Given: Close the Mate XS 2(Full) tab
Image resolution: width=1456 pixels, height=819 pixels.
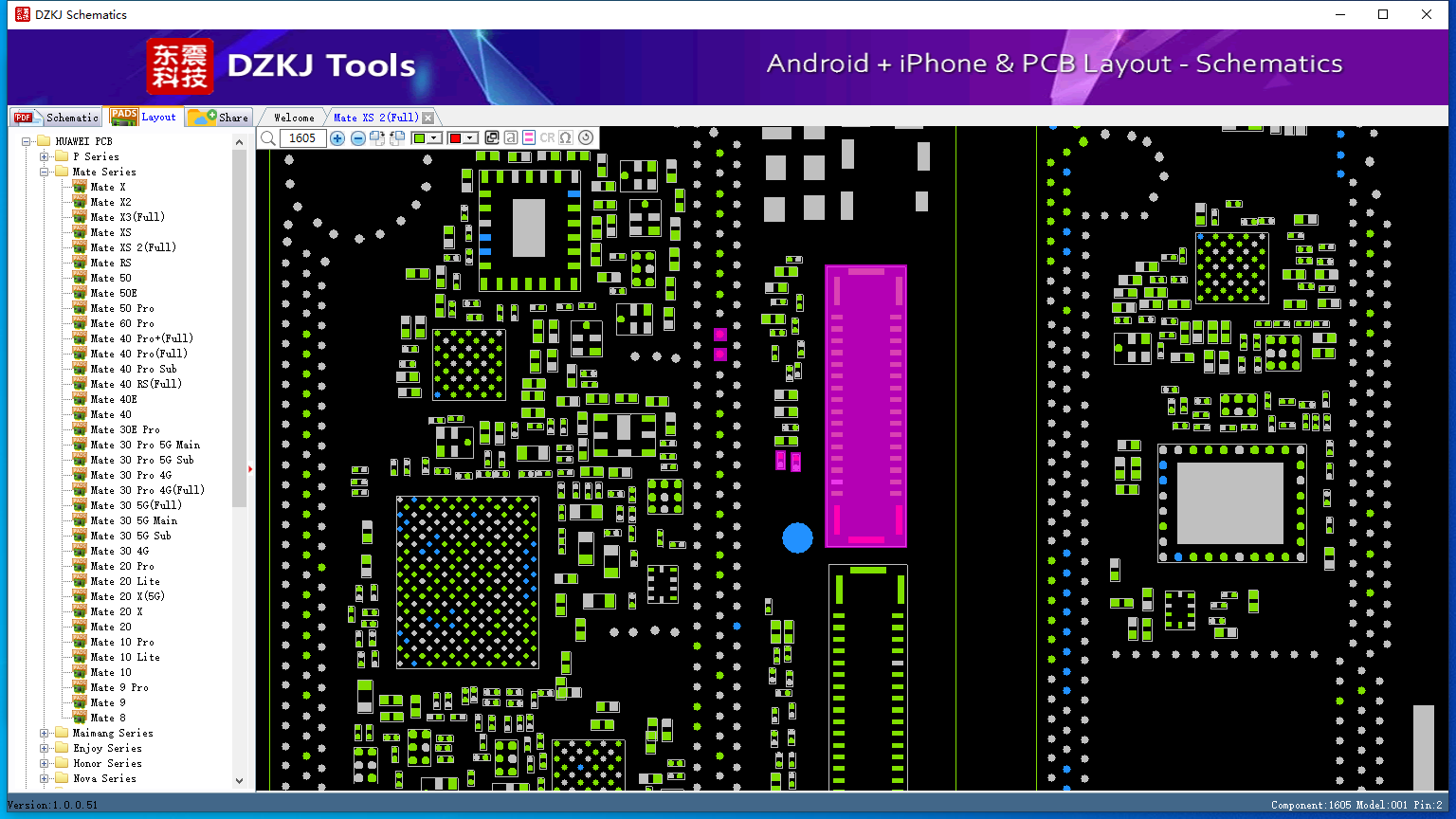Looking at the screenshot, I should [x=428, y=118].
